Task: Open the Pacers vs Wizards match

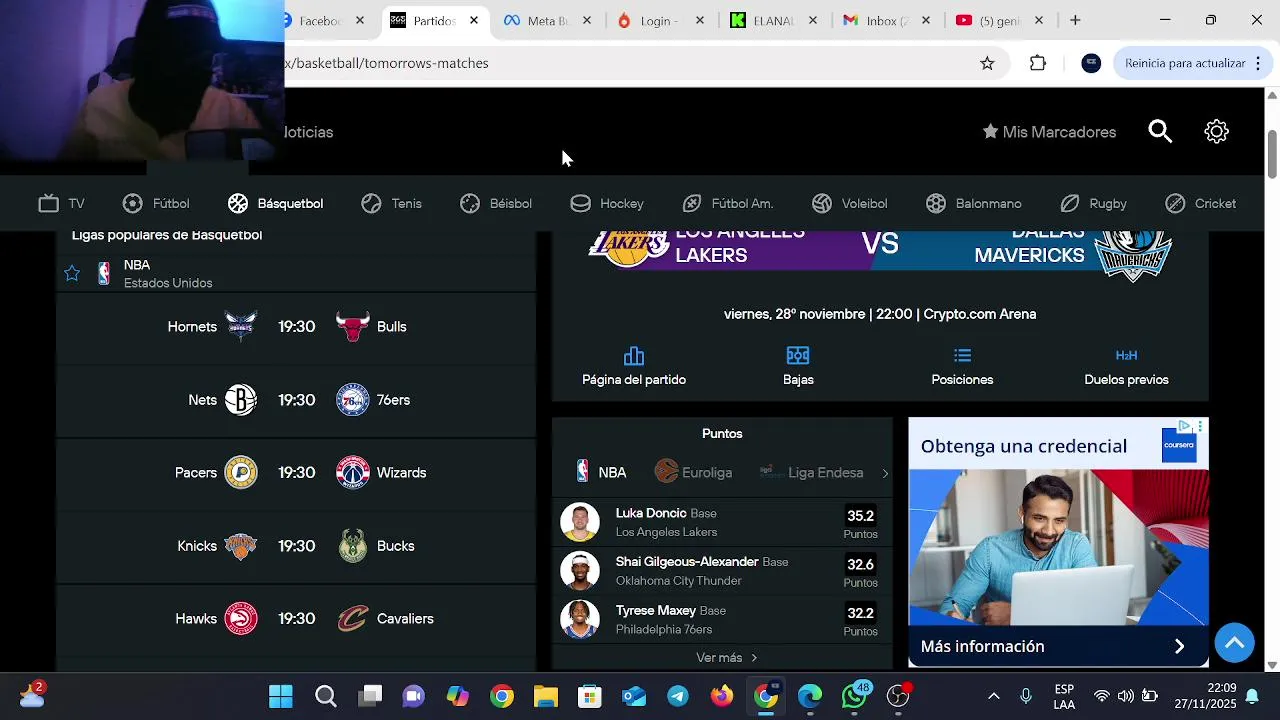Action: [297, 473]
